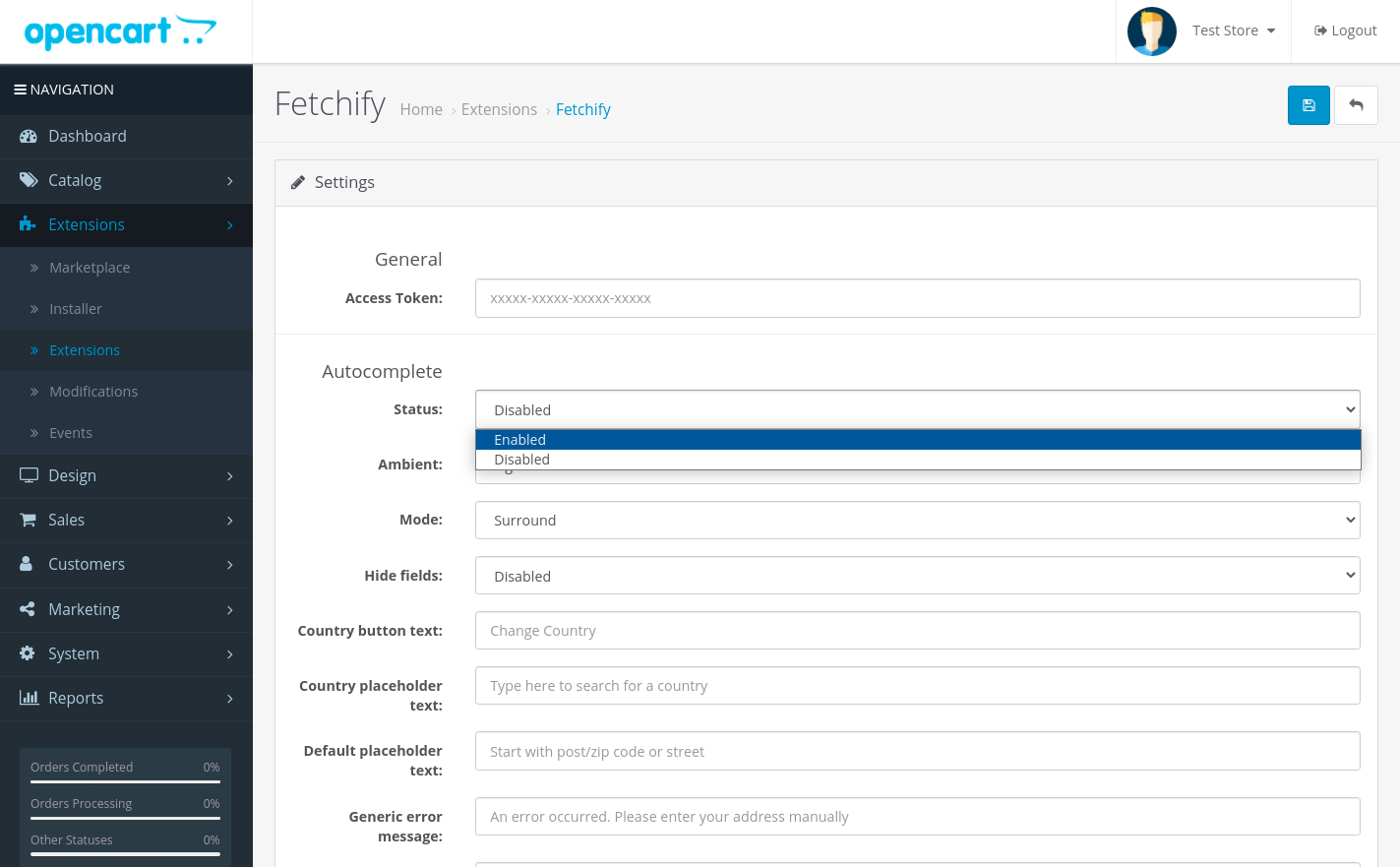1400x867 pixels.
Task: Open Events submenu item
Action: click(126, 433)
